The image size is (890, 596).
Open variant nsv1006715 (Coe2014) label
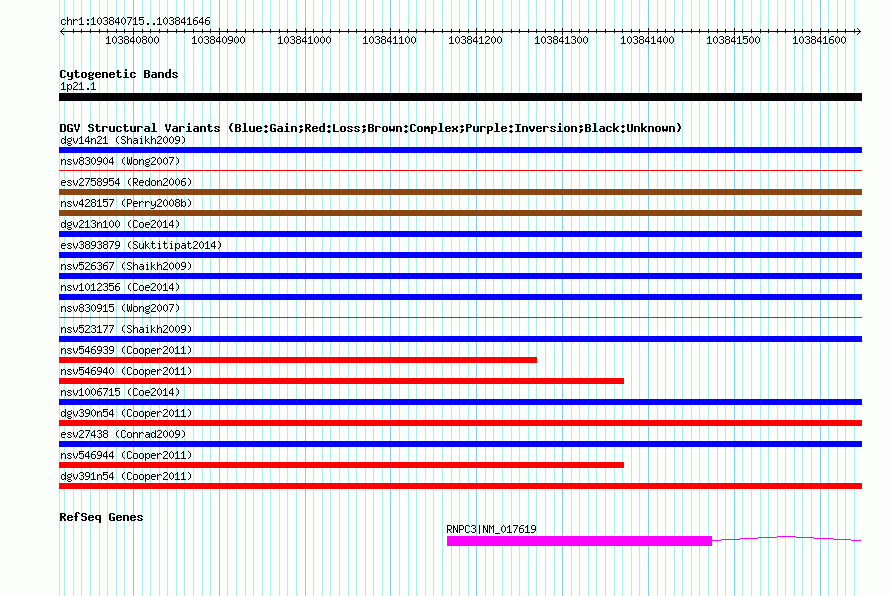click(x=120, y=392)
